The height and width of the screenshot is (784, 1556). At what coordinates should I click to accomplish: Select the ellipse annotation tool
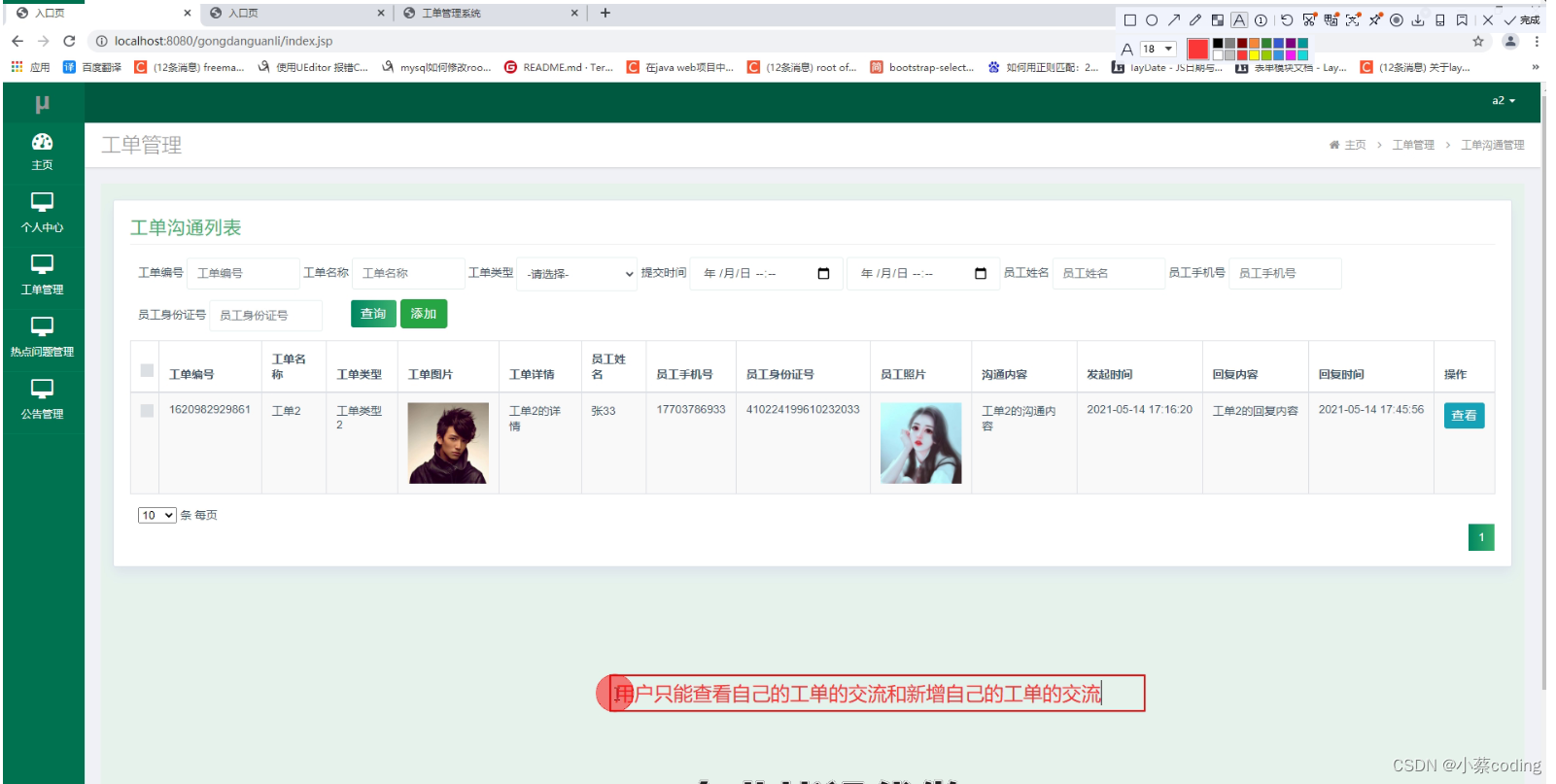pyautogui.click(x=1152, y=19)
